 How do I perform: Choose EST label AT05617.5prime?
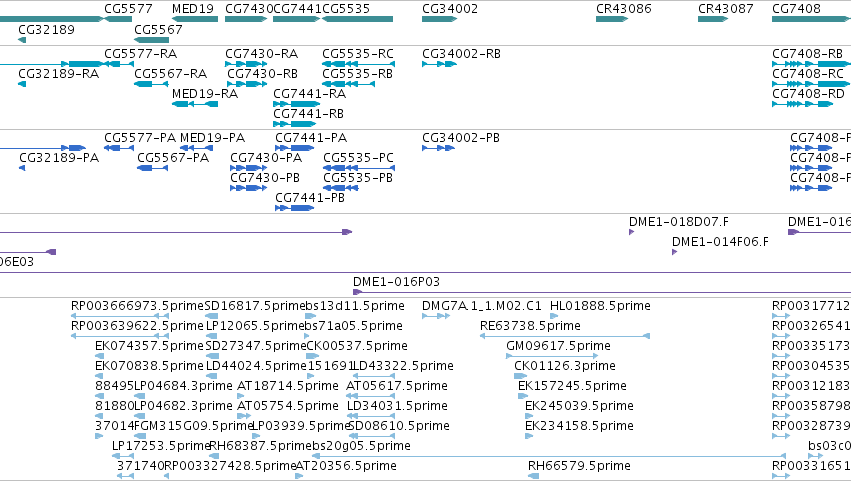pos(397,387)
